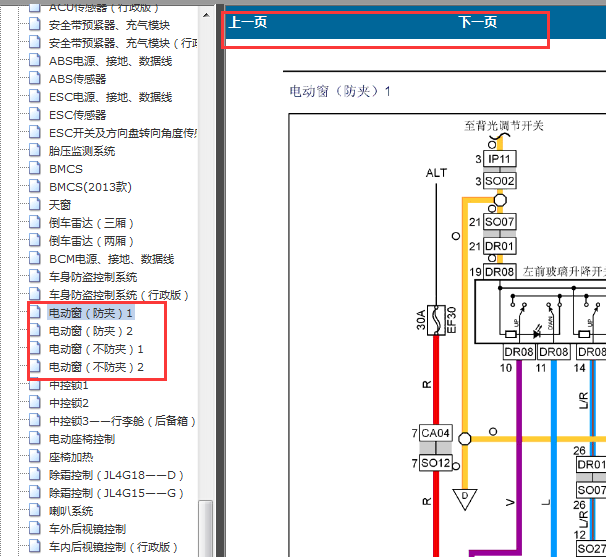Select the BMCS entry
The height and width of the screenshot is (557, 606).
[x=66, y=169]
